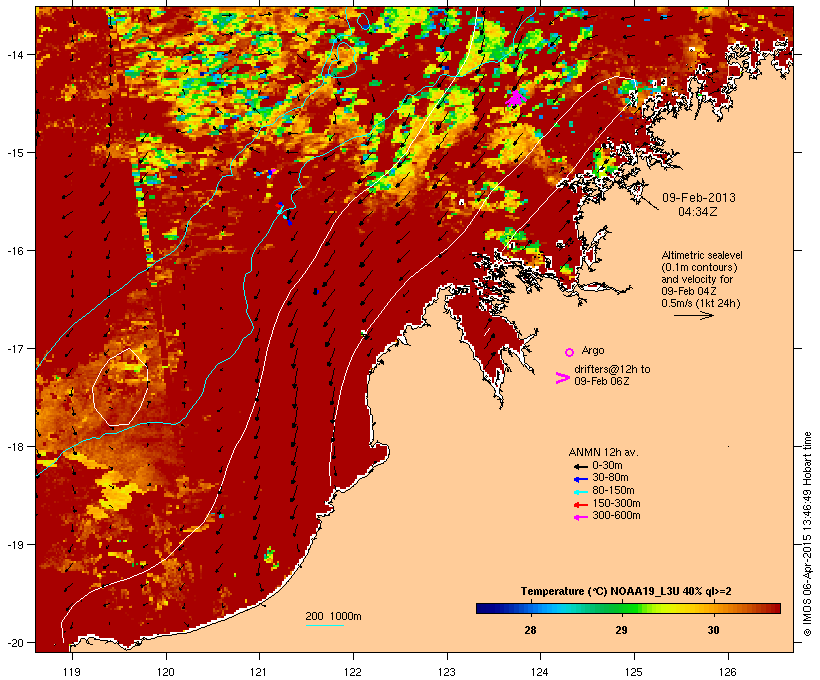Click the '0-30m' depth label
This screenshot has height=680, width=820.
607,466
